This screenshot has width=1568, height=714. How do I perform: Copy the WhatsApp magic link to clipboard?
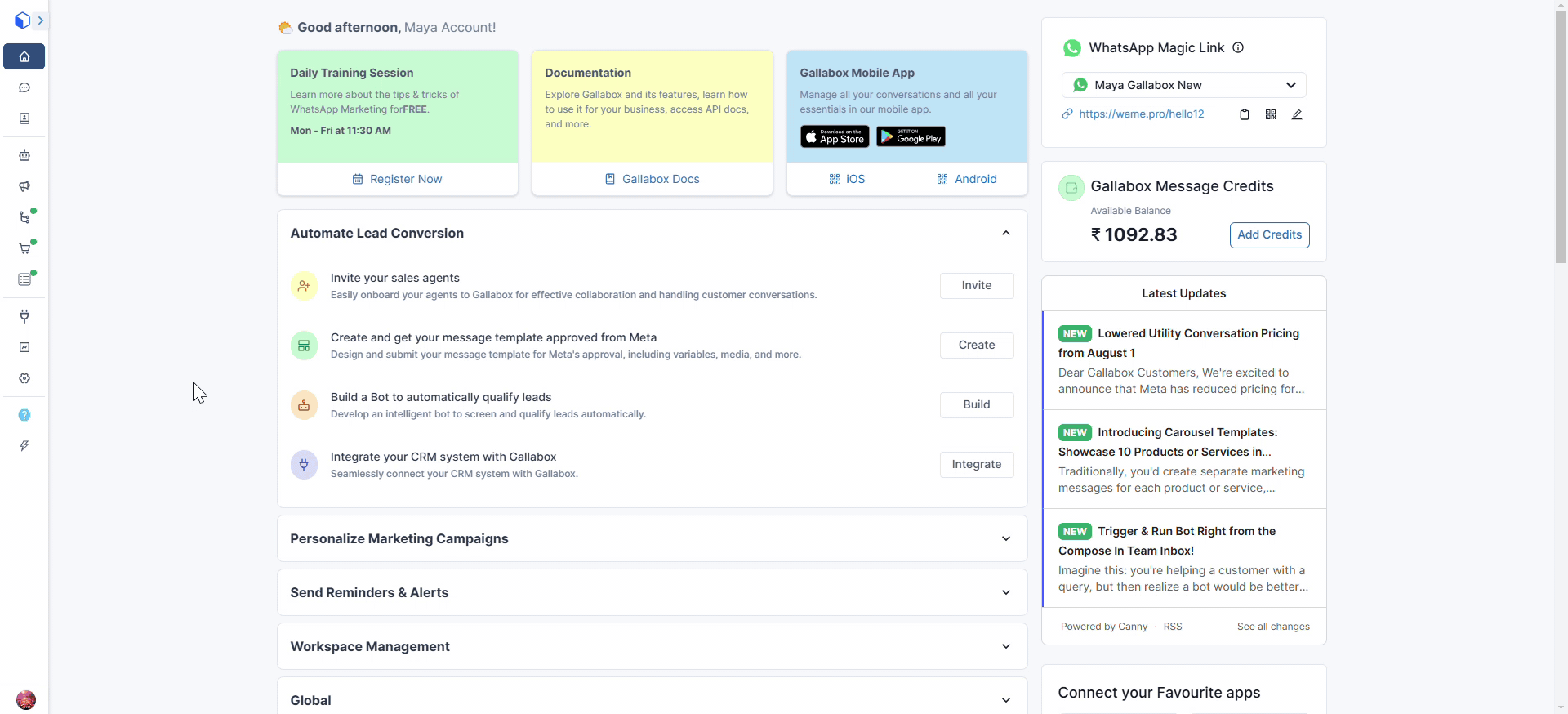1244,114
